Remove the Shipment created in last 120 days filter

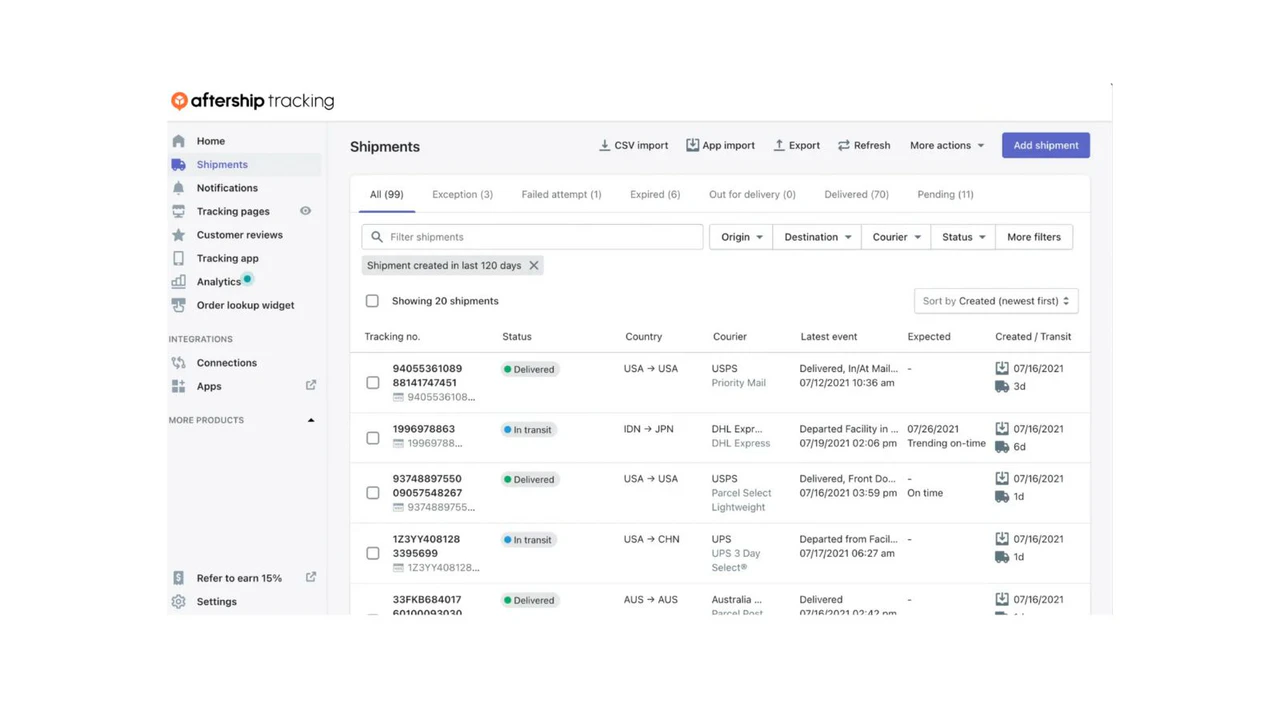tap(534, 265)
